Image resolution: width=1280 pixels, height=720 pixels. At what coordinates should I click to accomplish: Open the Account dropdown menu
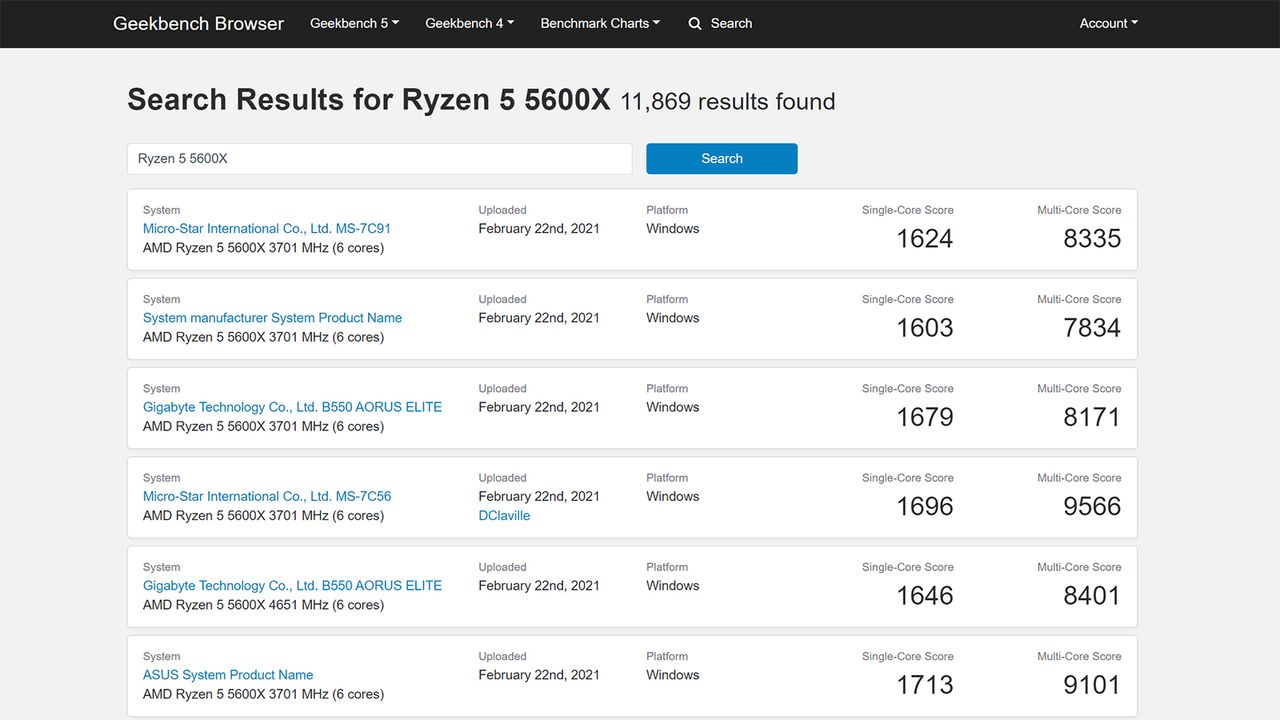point(1109,23)
